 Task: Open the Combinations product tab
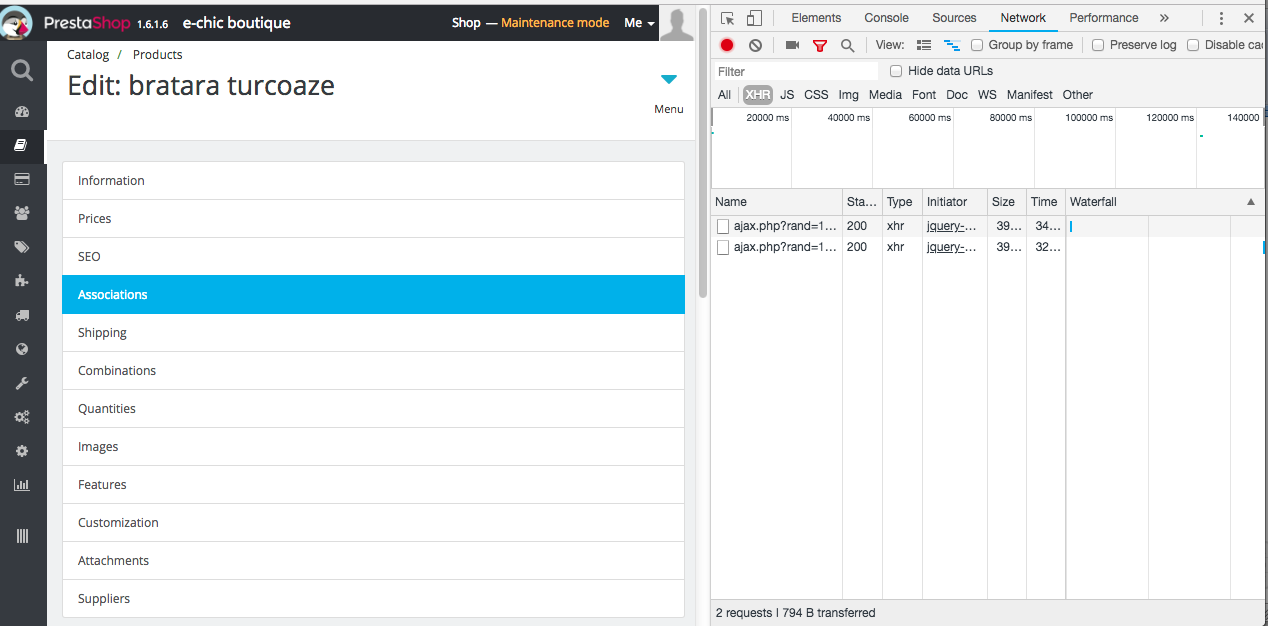pos(373,371)
